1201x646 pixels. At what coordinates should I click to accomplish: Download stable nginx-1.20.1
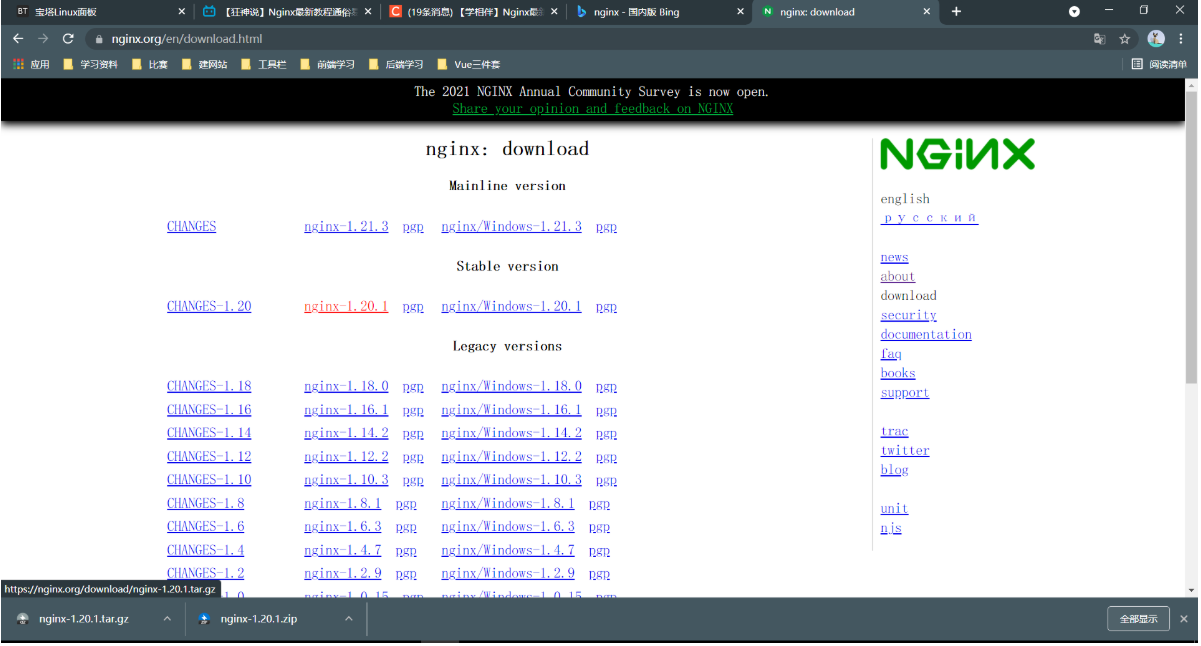click(346, 306)
